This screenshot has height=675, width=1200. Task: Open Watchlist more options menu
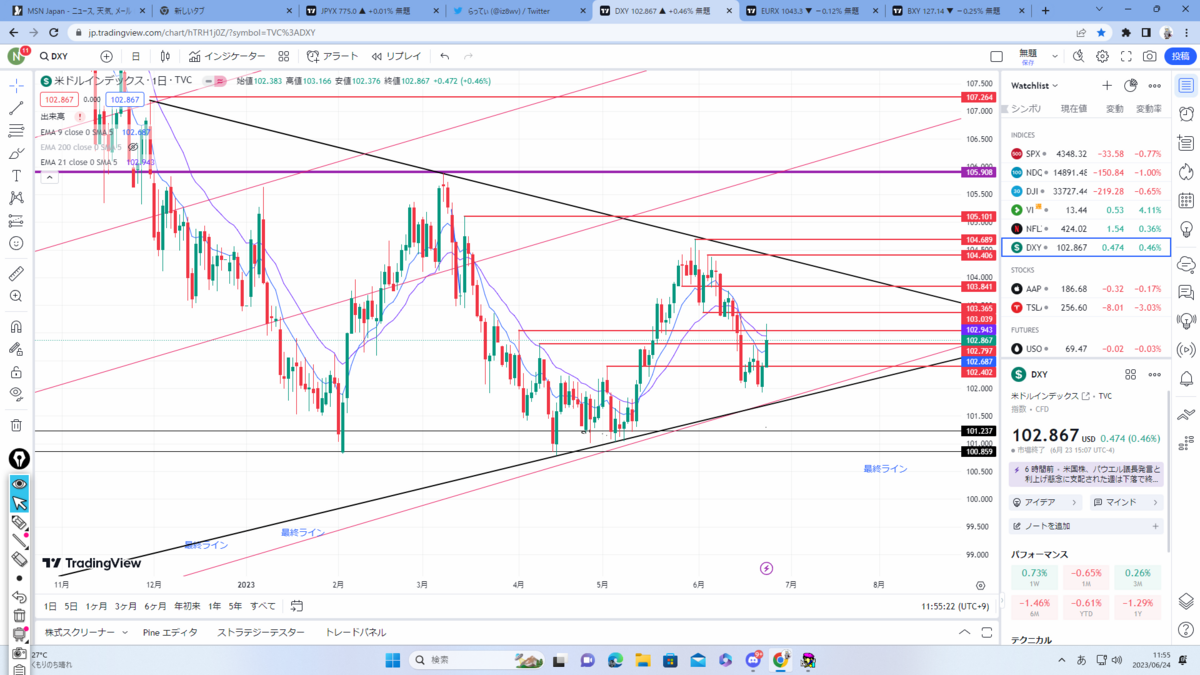click(x=1155, y=86)
